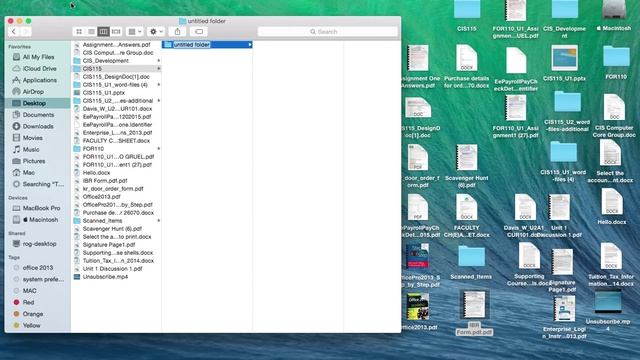640x360 pixels.
Task: Select Office2013.pdf desktop icon
Action: point(418,307)
